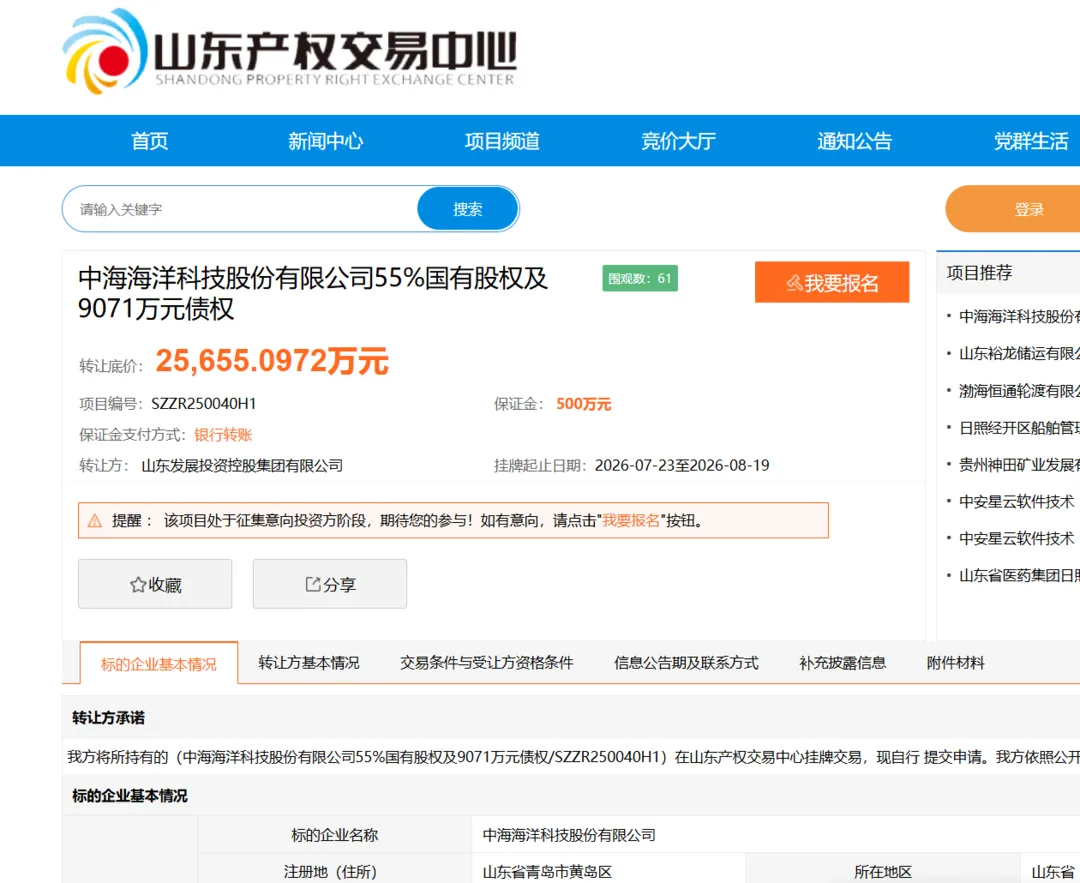Screen dimensions: 1080x883
Task: Click the 所在地区 table label
Action: point(883,871)
